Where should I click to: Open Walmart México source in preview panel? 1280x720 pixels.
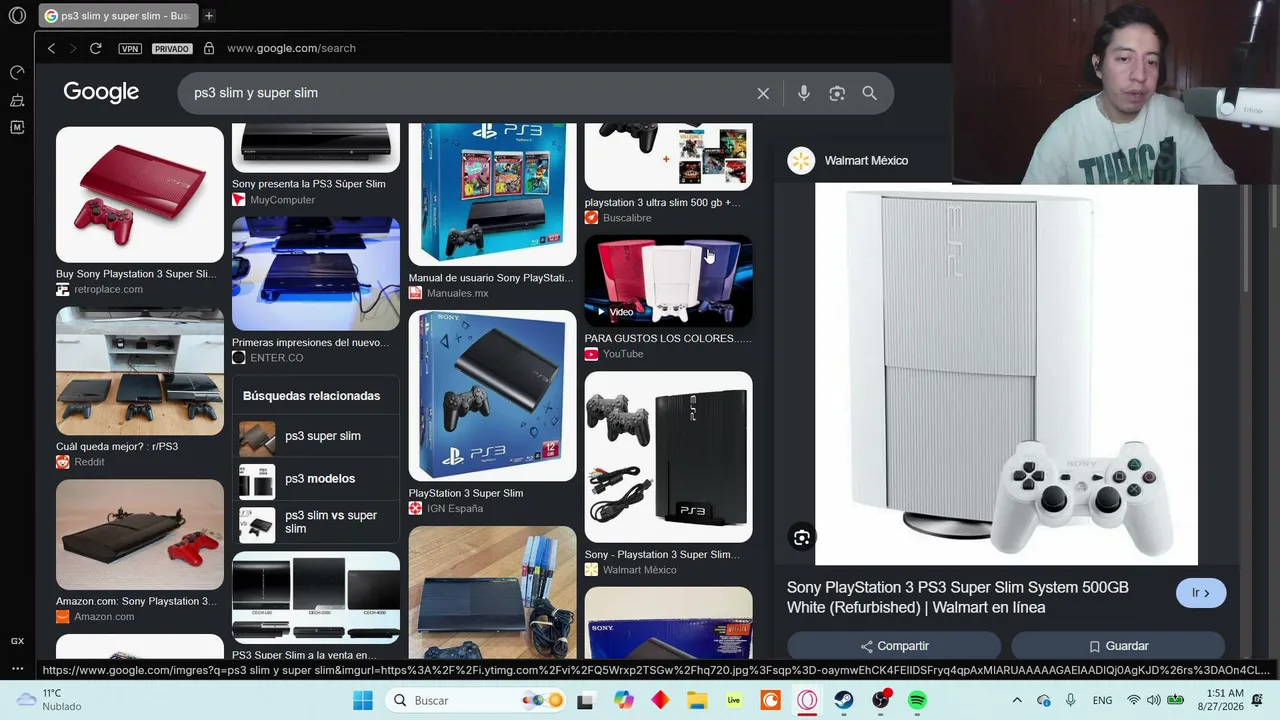click(x=848, y=160)
